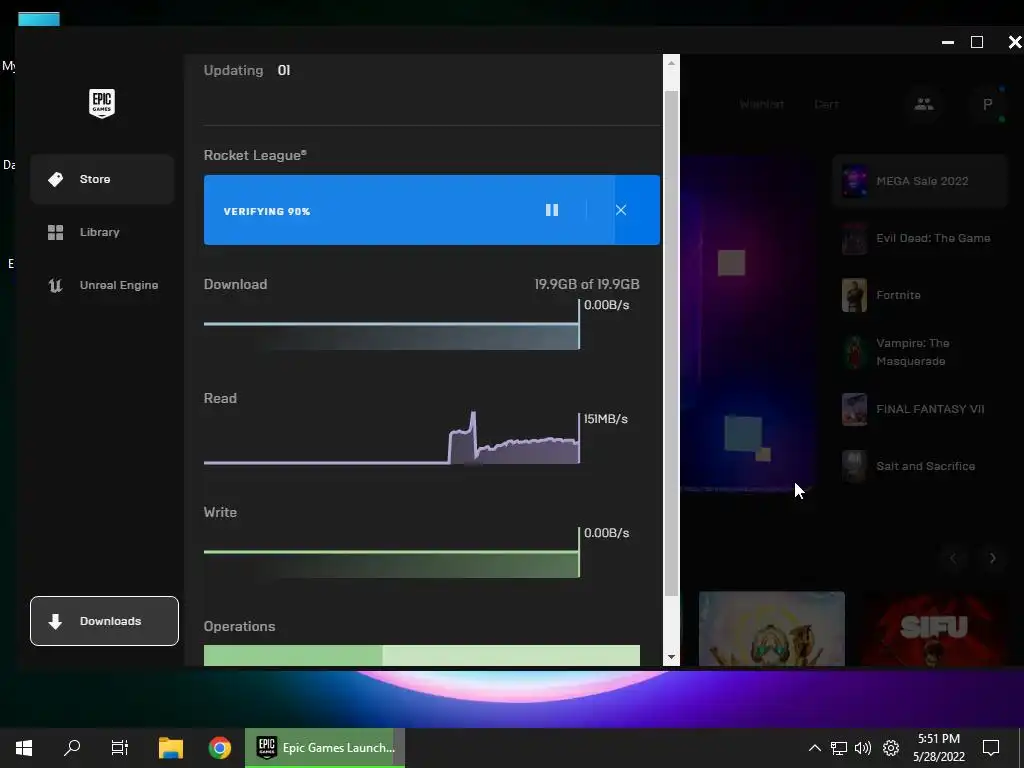Show hidden system tray icons

point(814,748)
